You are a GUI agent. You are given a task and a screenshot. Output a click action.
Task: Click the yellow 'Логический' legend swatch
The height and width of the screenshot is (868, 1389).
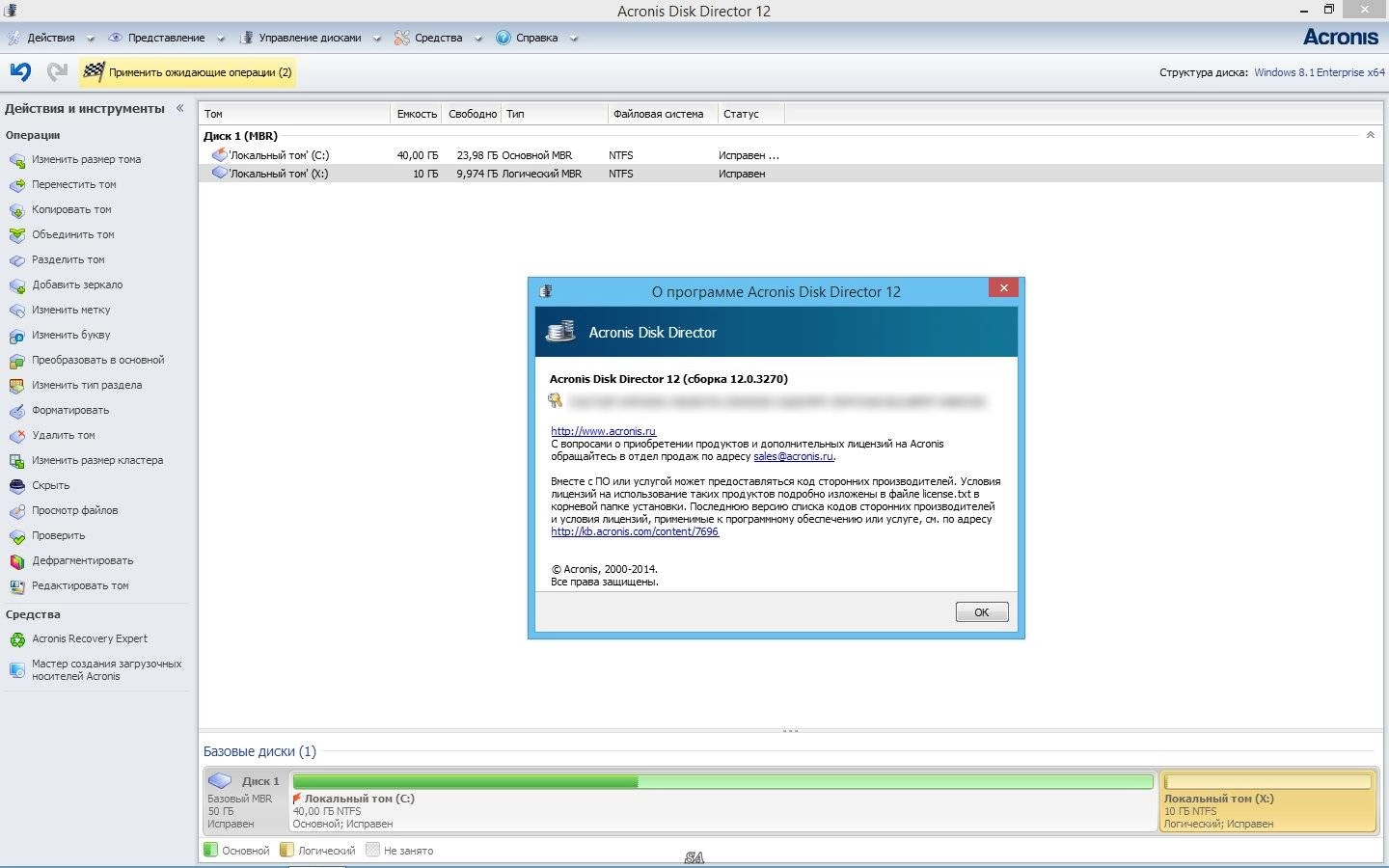pos(286,850)
